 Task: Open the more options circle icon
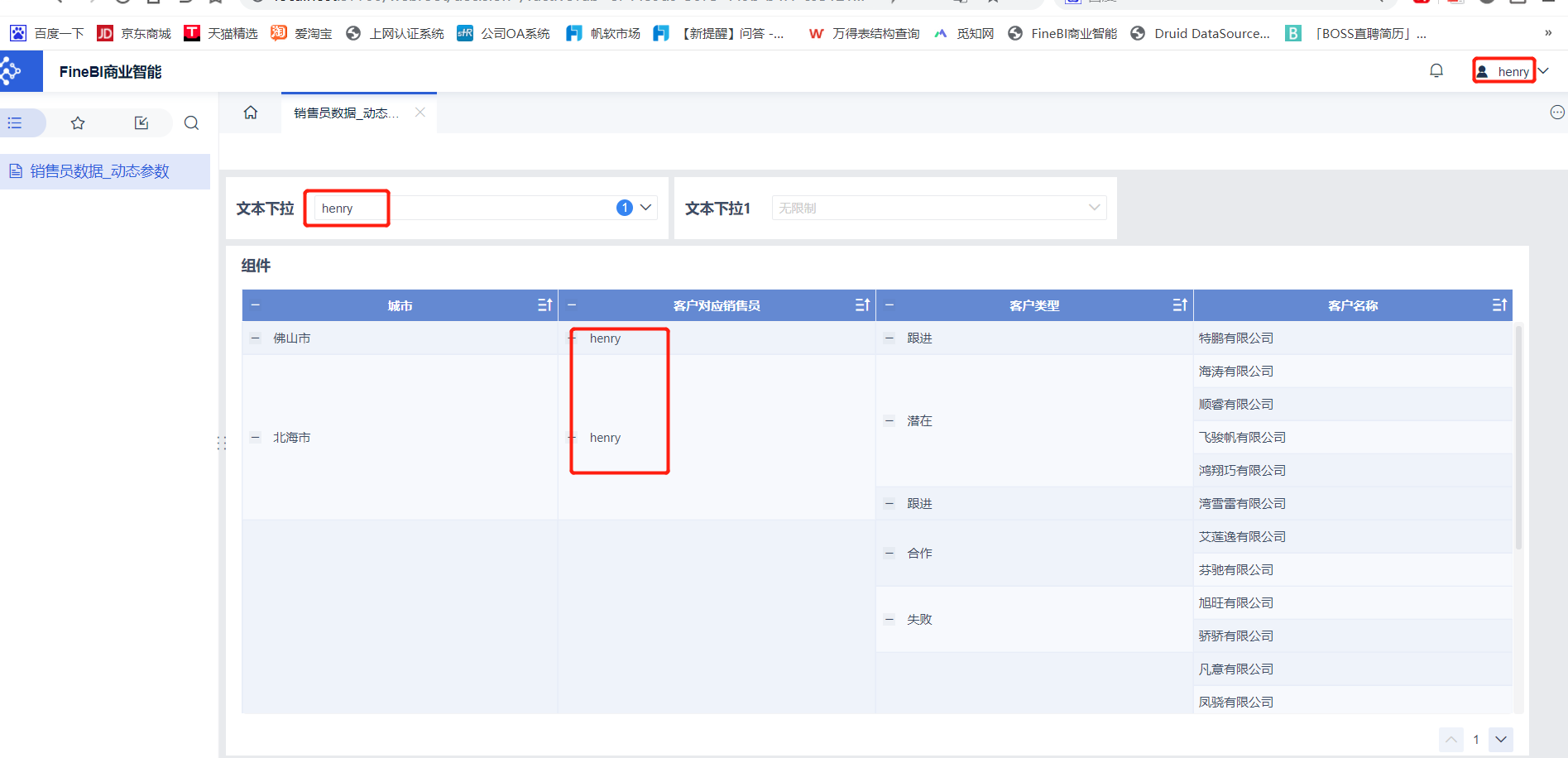(1557, 113)
